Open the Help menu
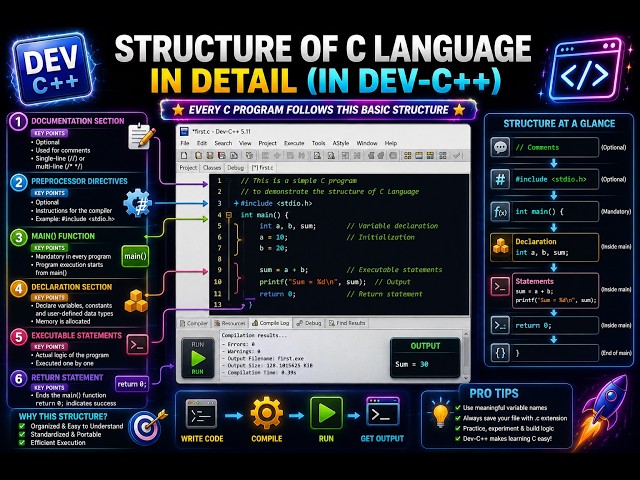640x480 pixels. pos(391,143)
